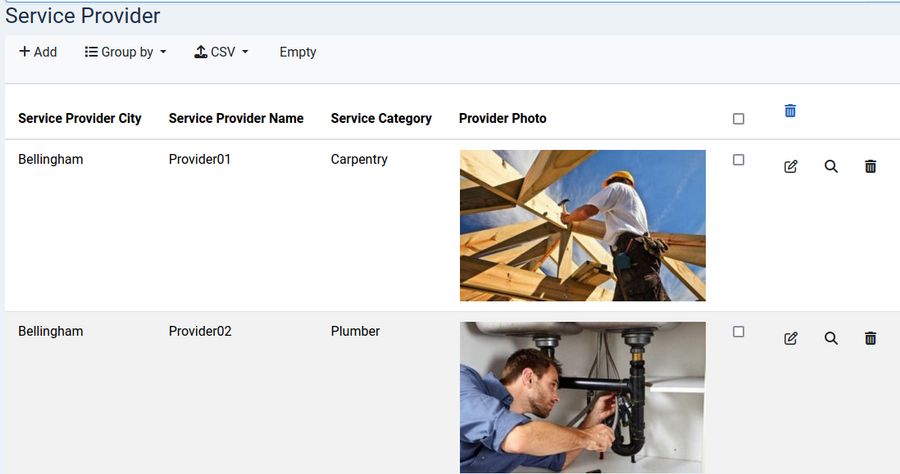
Task: Tick the Provider02 row checkbox
Action: [x=739, y=332]
